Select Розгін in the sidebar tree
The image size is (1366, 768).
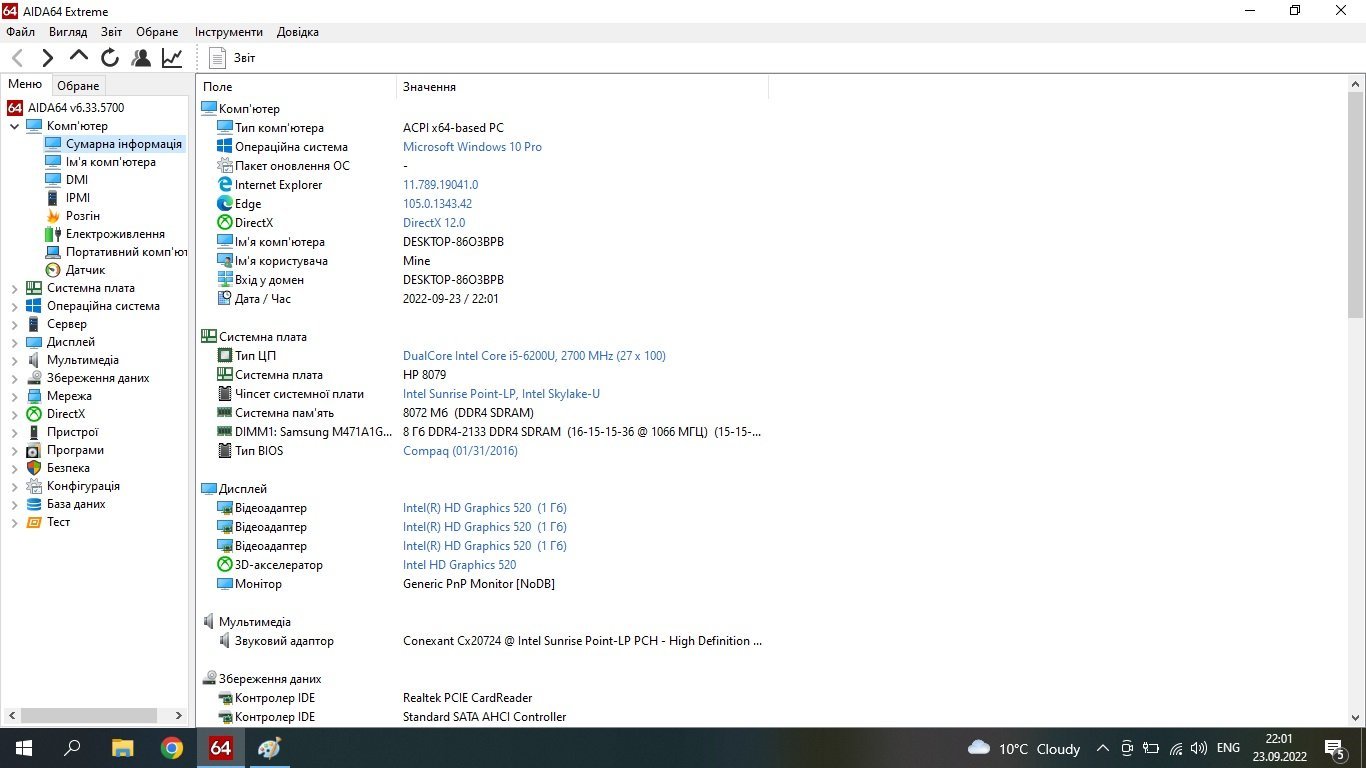tap(82, 216)
